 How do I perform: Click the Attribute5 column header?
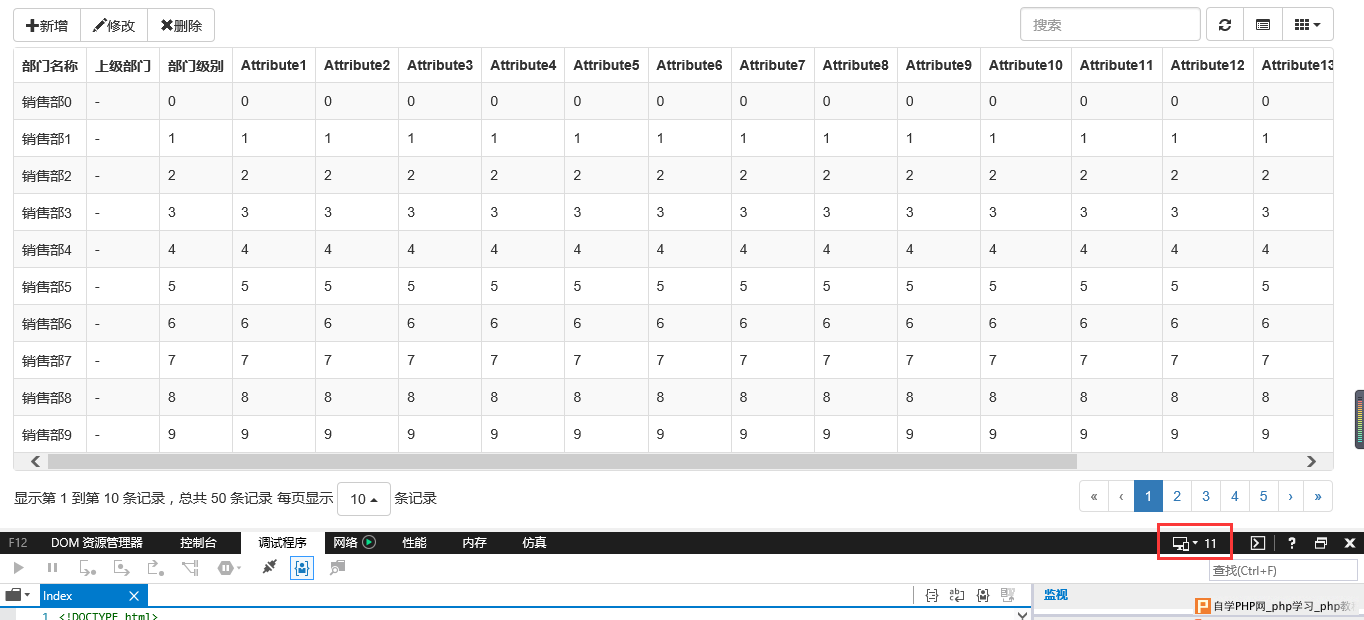pos(606,65)
